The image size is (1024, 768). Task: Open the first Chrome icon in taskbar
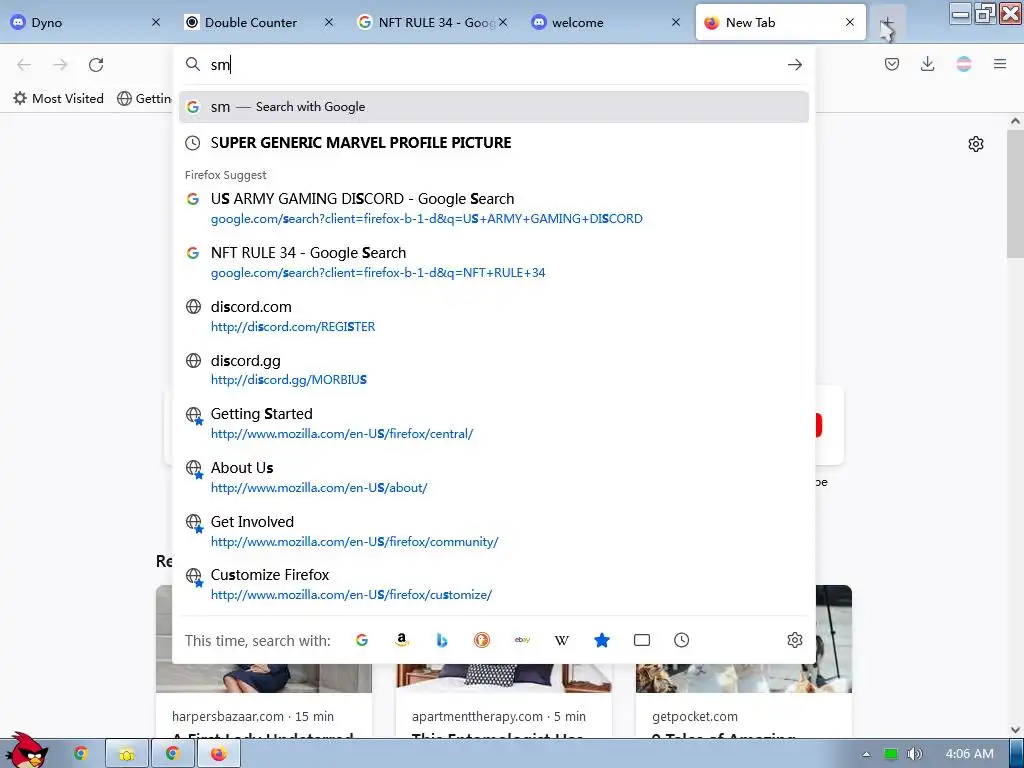80,754
